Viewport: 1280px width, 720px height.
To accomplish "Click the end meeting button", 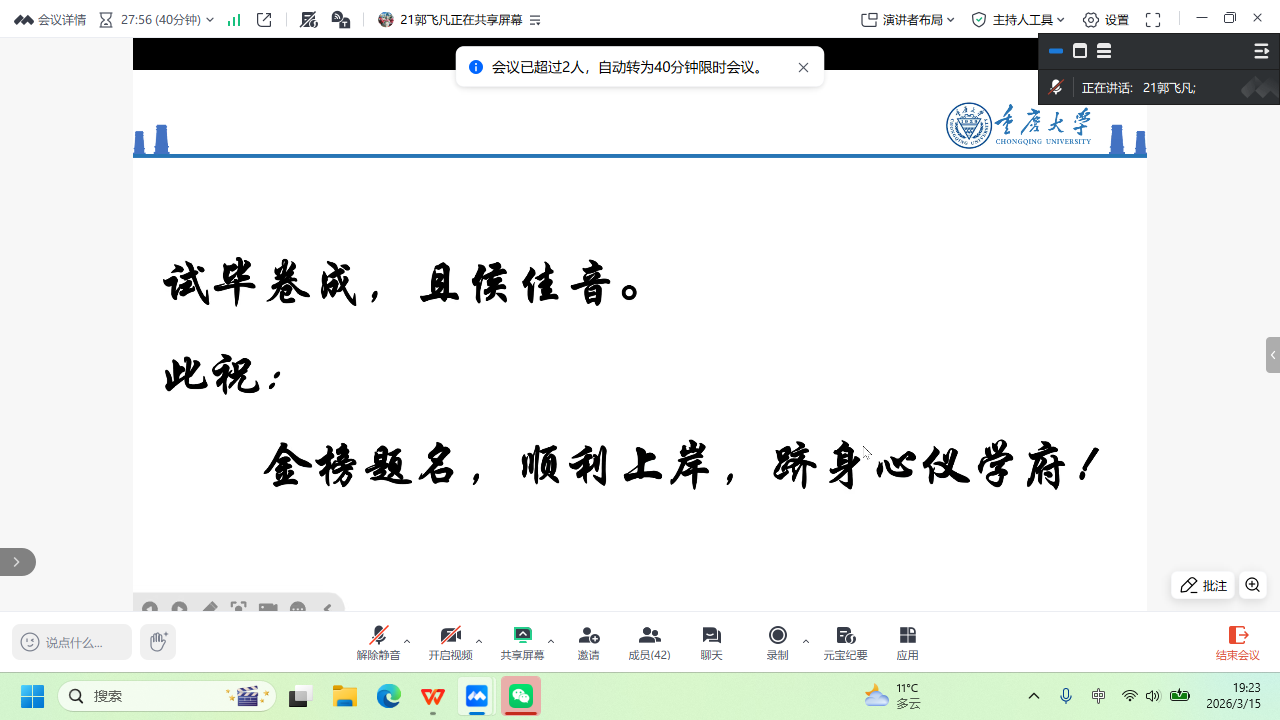I will click(1237, 642).
